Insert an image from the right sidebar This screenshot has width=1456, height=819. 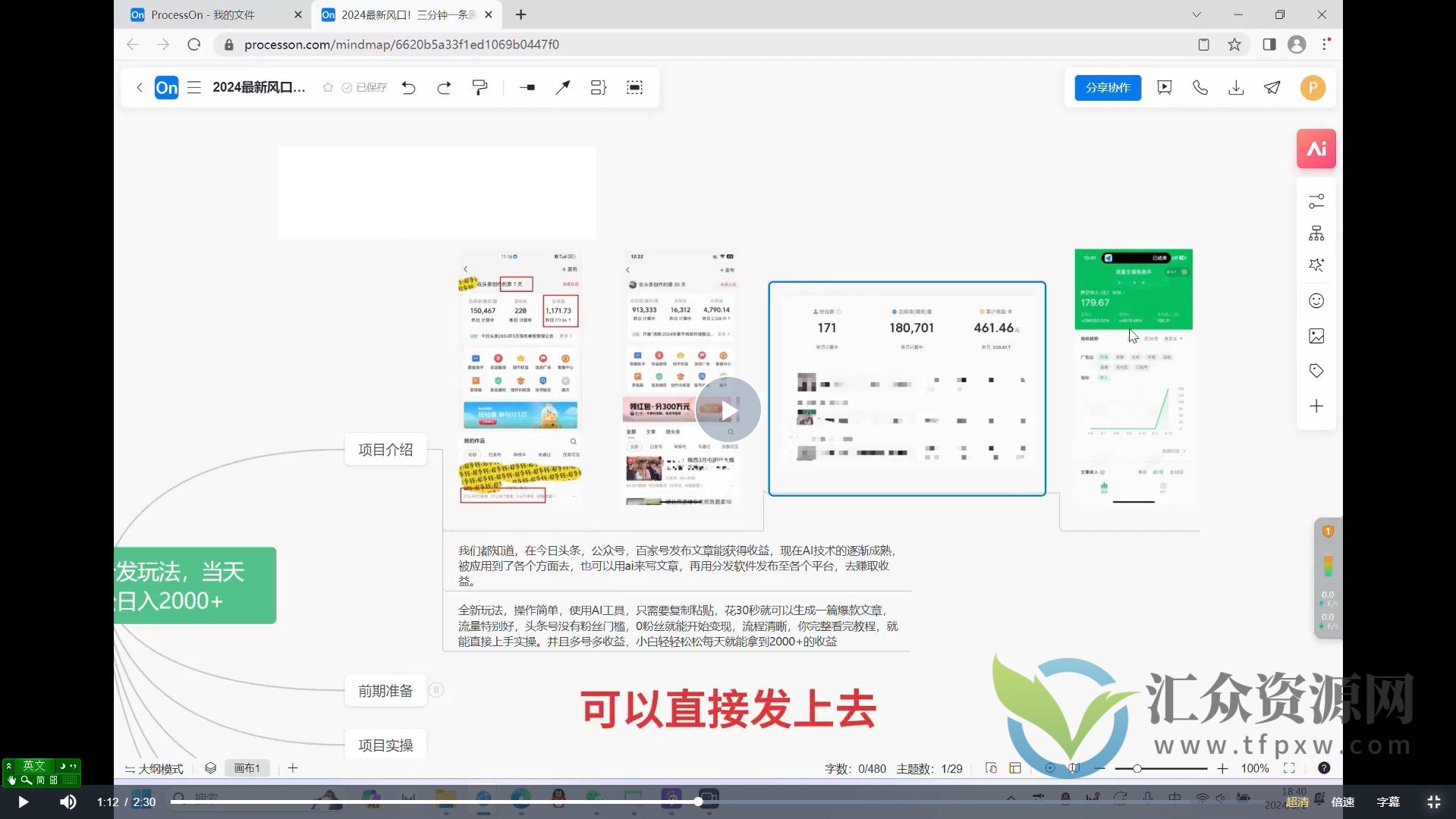[x=1315, y=335]
